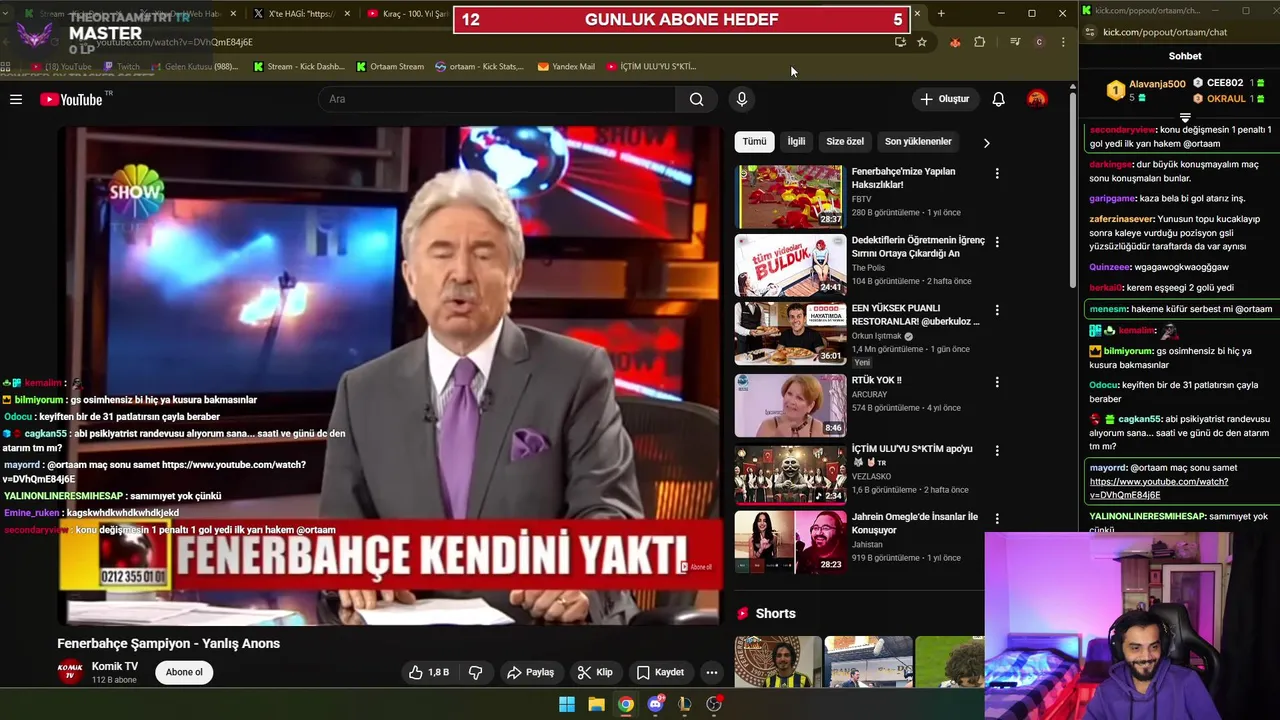Screen dimensions: 1280x720
Task: Switch to Kıraç - 100. Yıl Şarkısı tab
Action: 410,14
